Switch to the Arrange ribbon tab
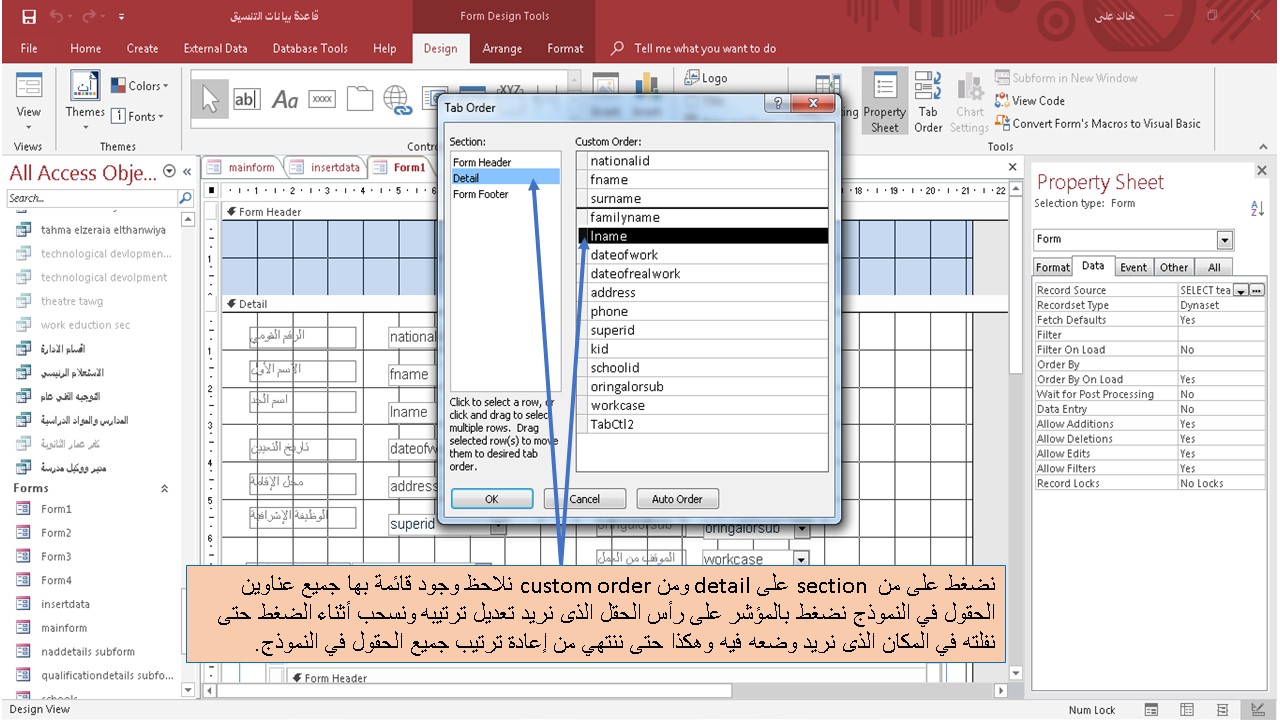1280x720 pixels. pyautogui.click(x=502, y=47)
